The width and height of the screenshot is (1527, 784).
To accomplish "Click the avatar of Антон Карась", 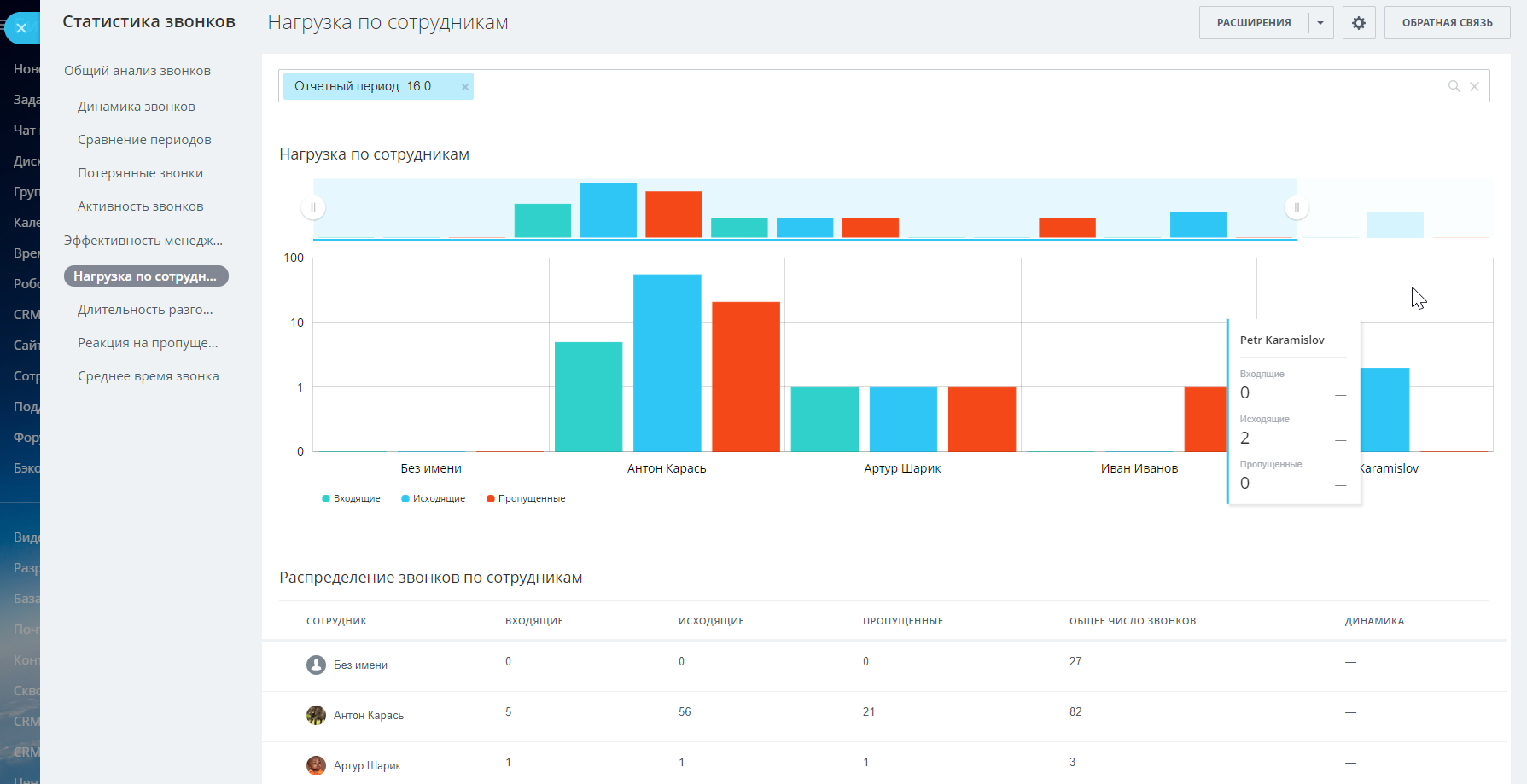I will click(x=316, y=715).
